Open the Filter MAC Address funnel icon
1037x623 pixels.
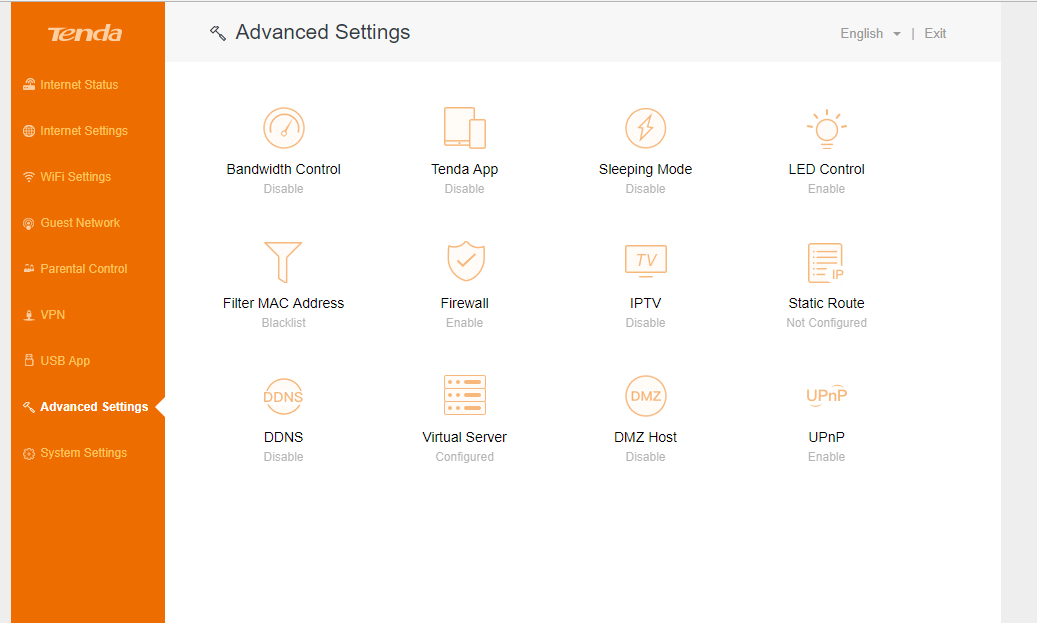[284, 262]
